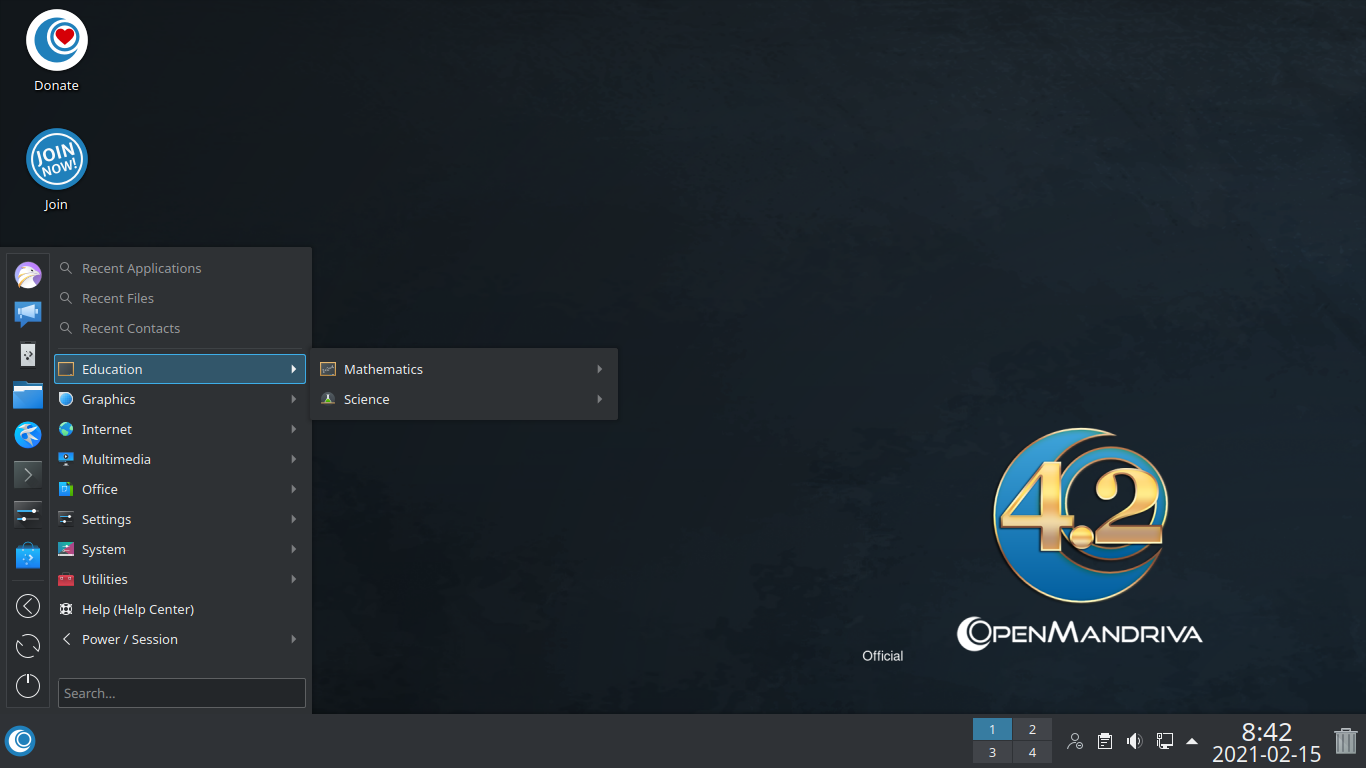Image resolution: width=1366 pixels, height=768 pixels.
Task: Open the software store shopping bag icon
Action: coord(28,555)
